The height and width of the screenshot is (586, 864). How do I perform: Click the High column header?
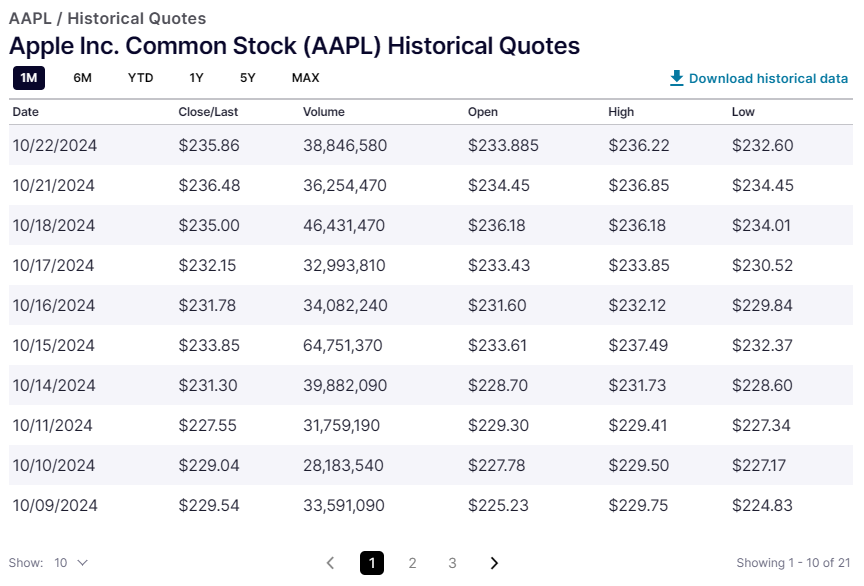621,112
